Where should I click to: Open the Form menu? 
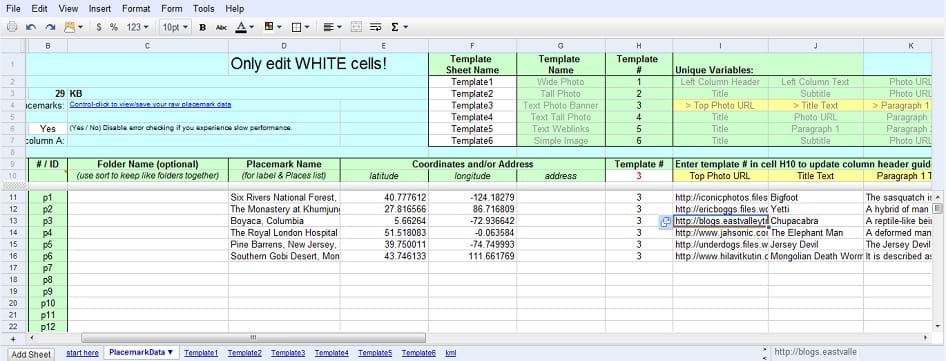click(171, 9)
